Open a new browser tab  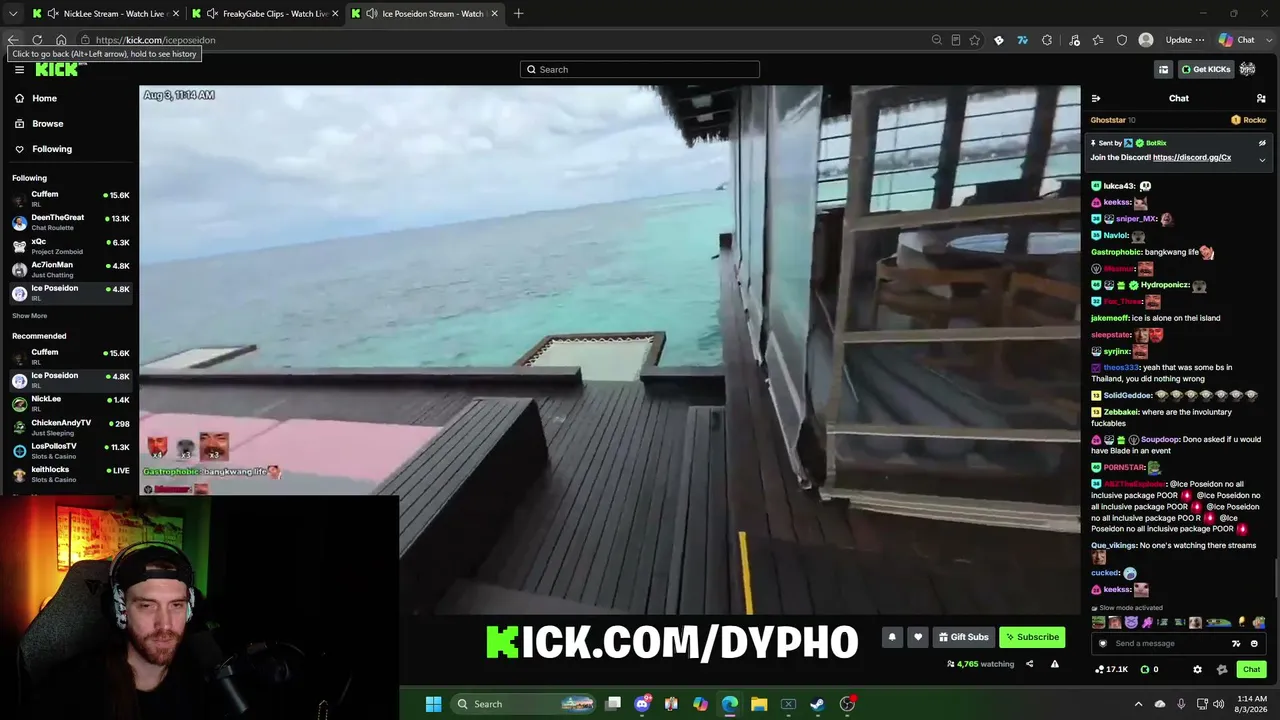tap(518, 14)
